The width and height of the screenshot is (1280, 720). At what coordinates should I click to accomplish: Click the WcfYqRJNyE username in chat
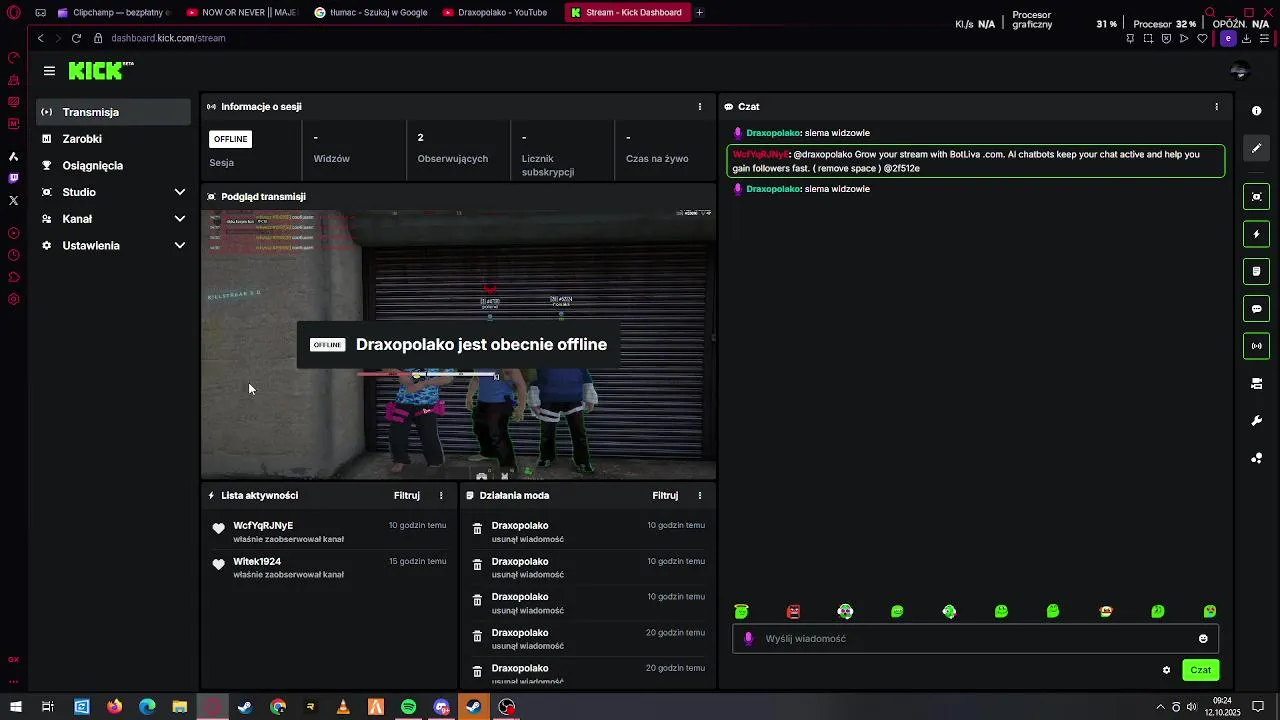tap(760, 155)
